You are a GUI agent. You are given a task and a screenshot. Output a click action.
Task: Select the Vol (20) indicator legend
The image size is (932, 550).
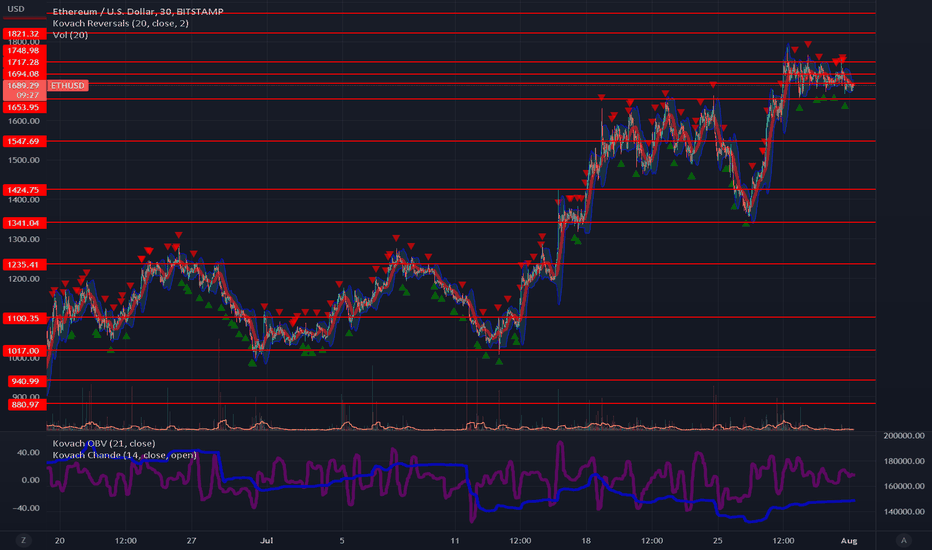click(70, 35)
